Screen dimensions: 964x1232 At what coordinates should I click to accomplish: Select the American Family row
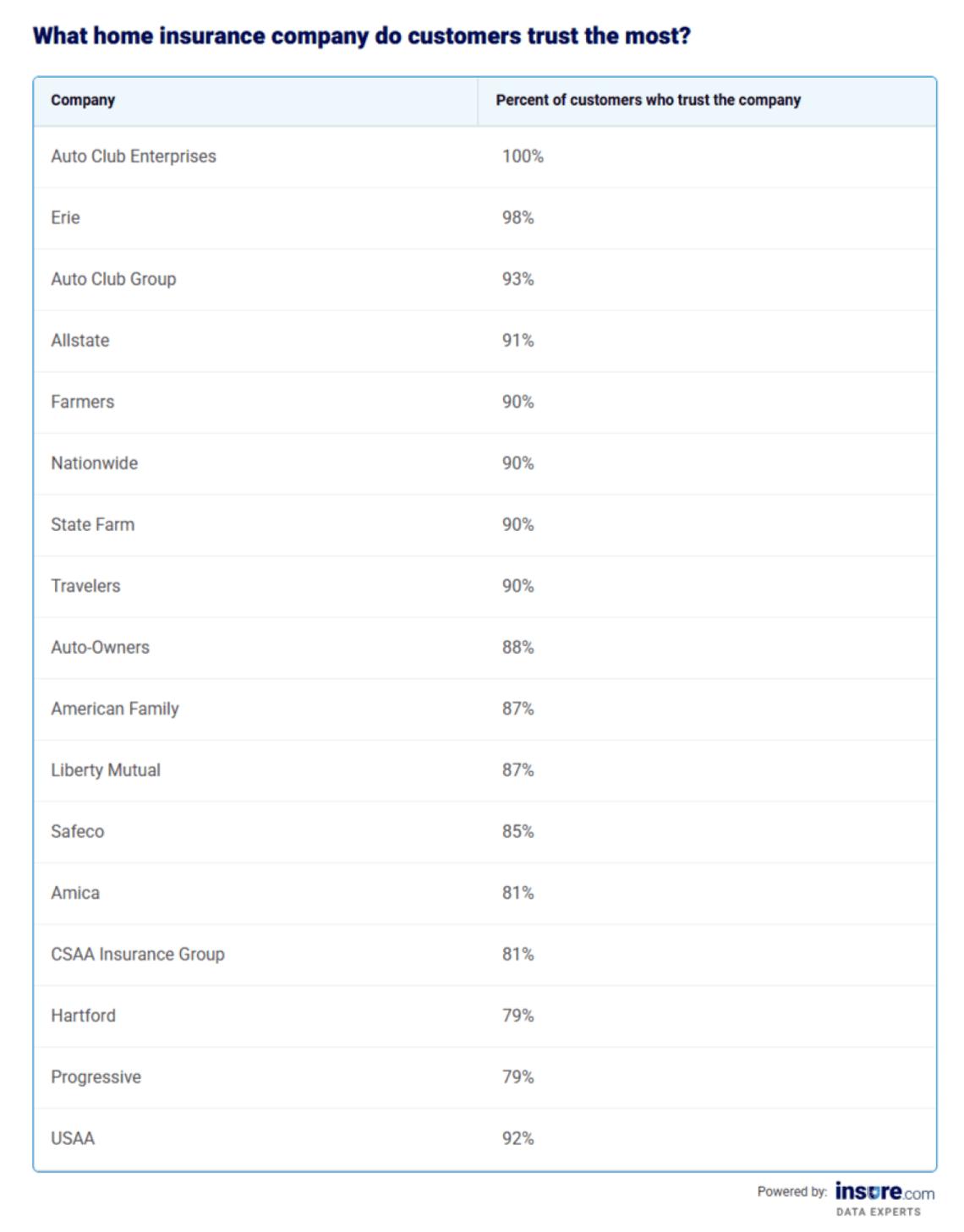coord(115,709)
